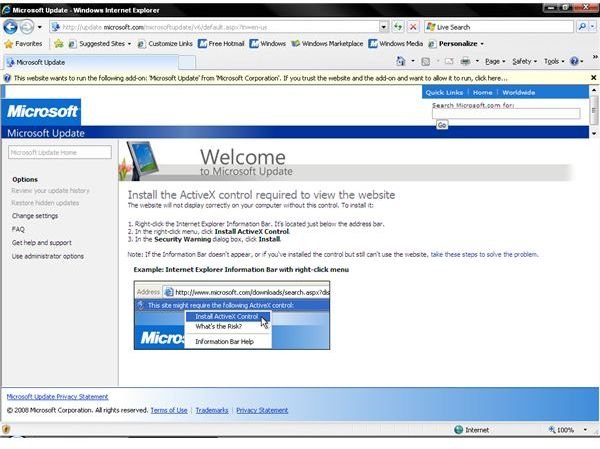Open Microsoft Update Privacy Statement
The height and width of the screenshot is (449, 600).
point(57,397)
